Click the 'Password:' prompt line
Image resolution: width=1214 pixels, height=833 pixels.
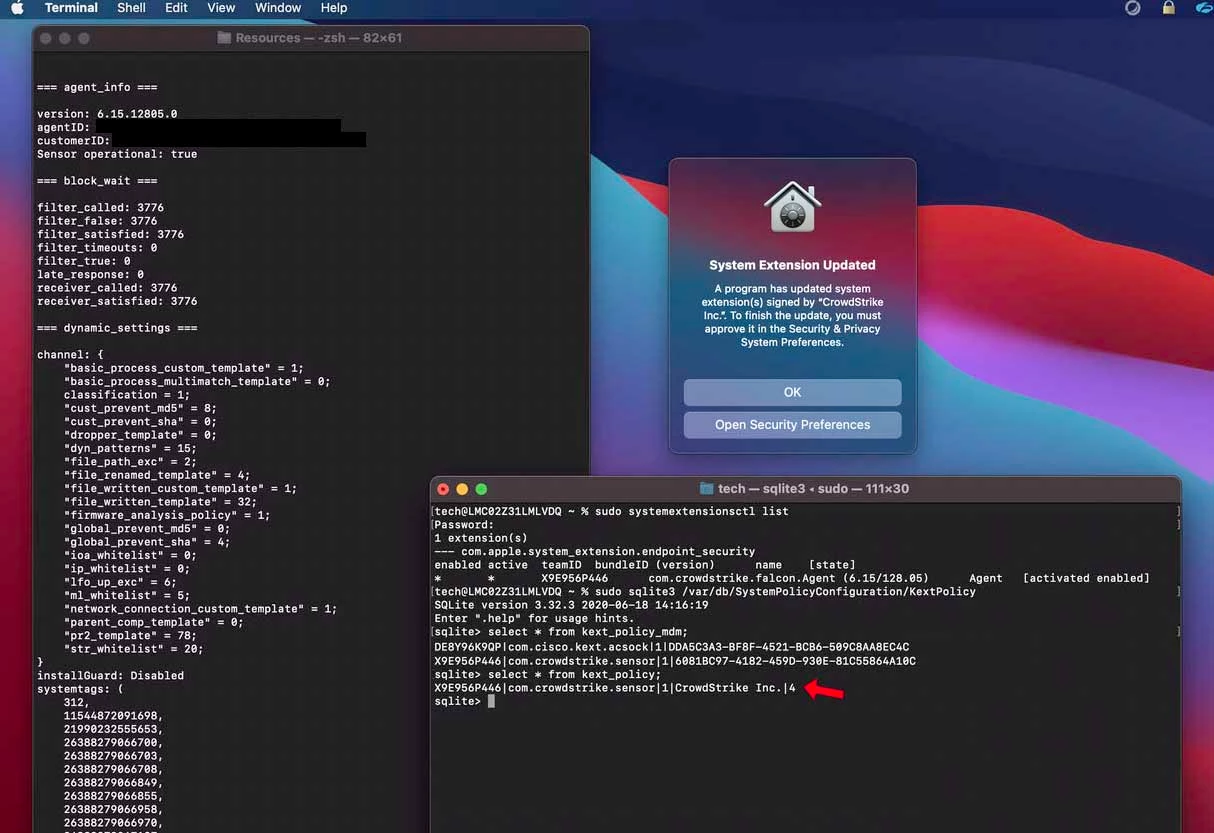pos(464,525)
